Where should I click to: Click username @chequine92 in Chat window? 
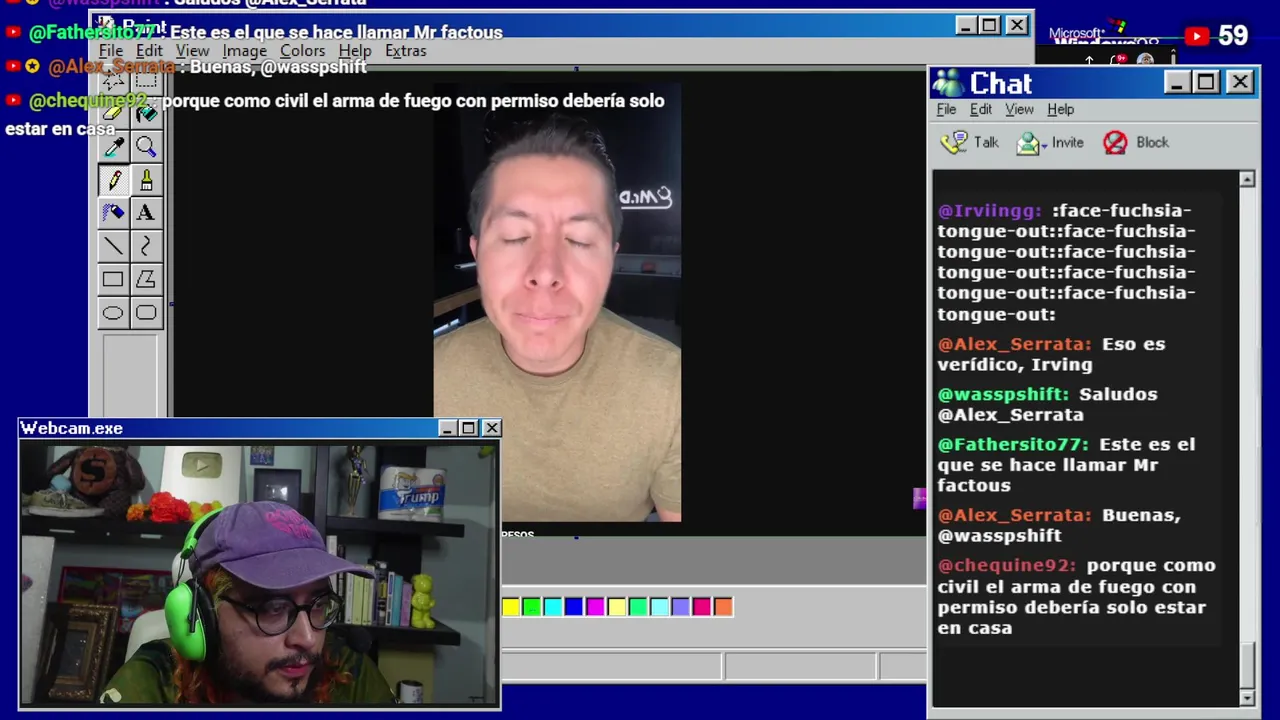click(1007, 566)
